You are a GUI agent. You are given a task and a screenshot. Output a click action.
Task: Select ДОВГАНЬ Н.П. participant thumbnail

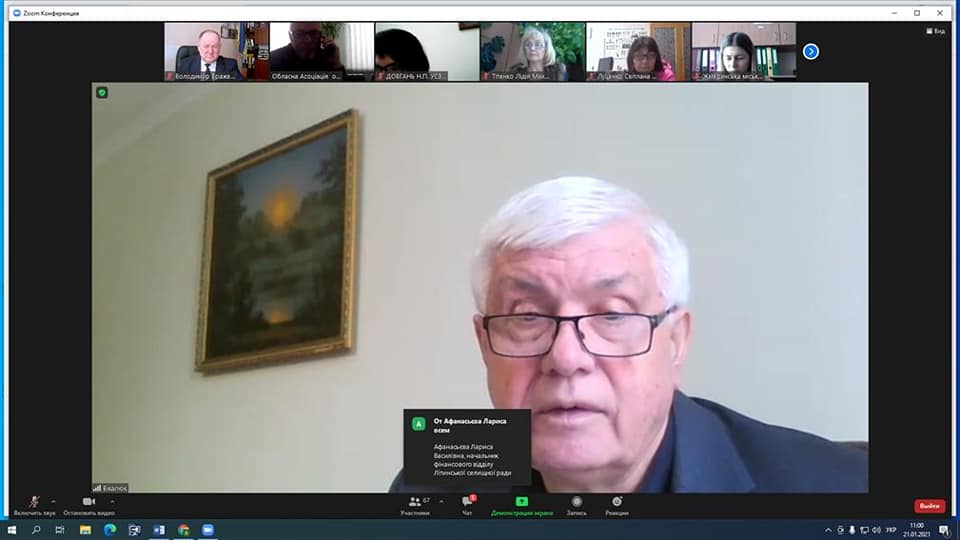coord(427,51)
